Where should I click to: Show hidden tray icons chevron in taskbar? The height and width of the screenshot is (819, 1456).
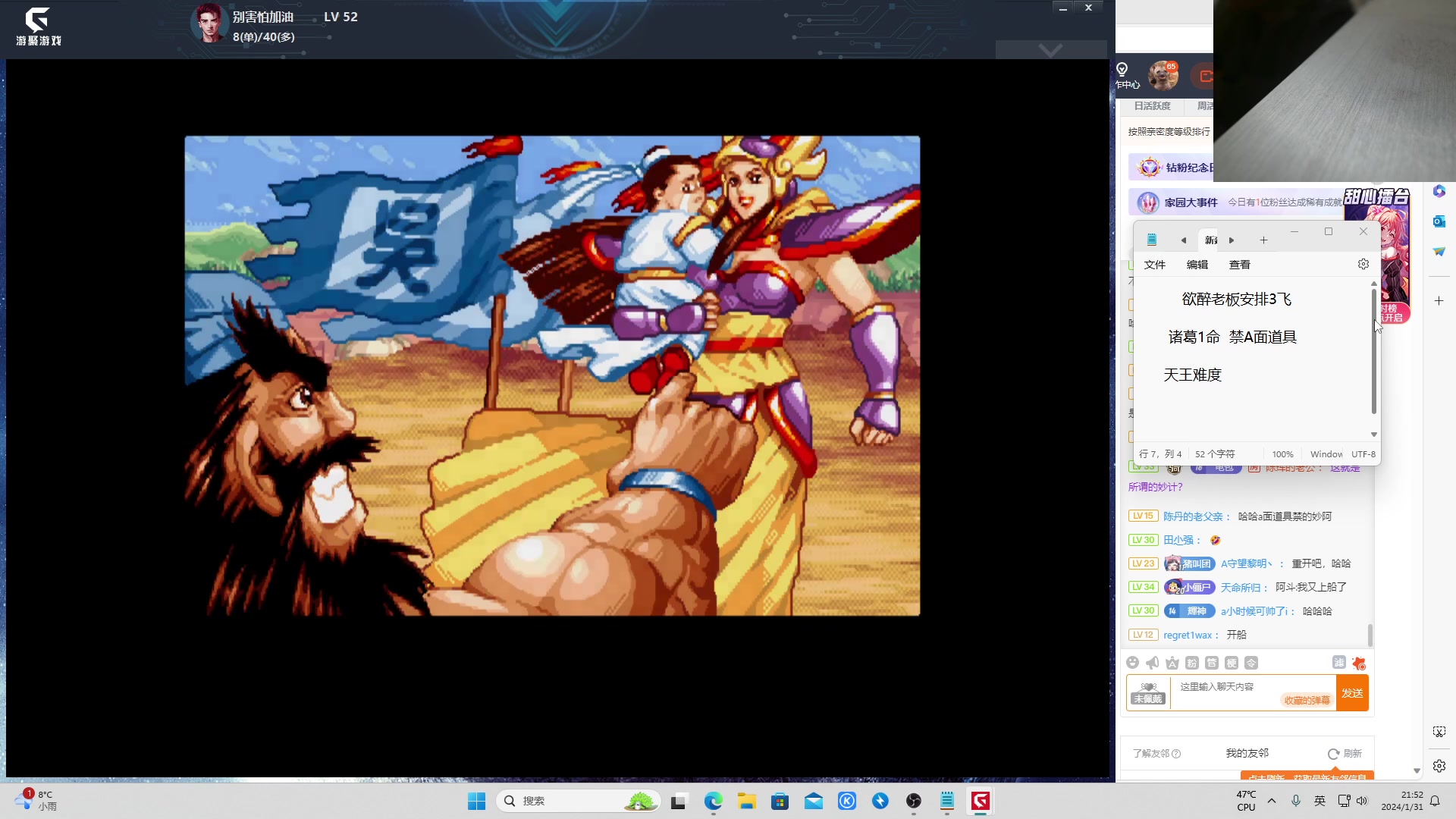click(x=1272, y=801)
